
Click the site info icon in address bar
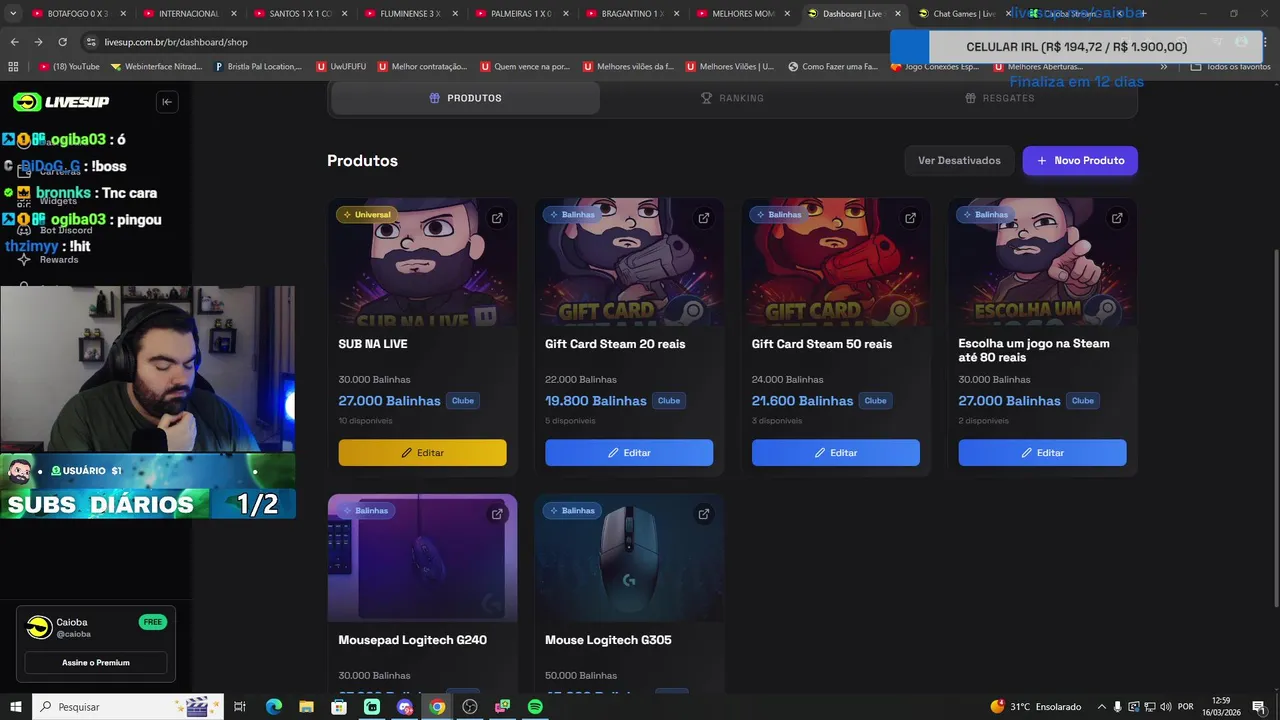(91, 42)
